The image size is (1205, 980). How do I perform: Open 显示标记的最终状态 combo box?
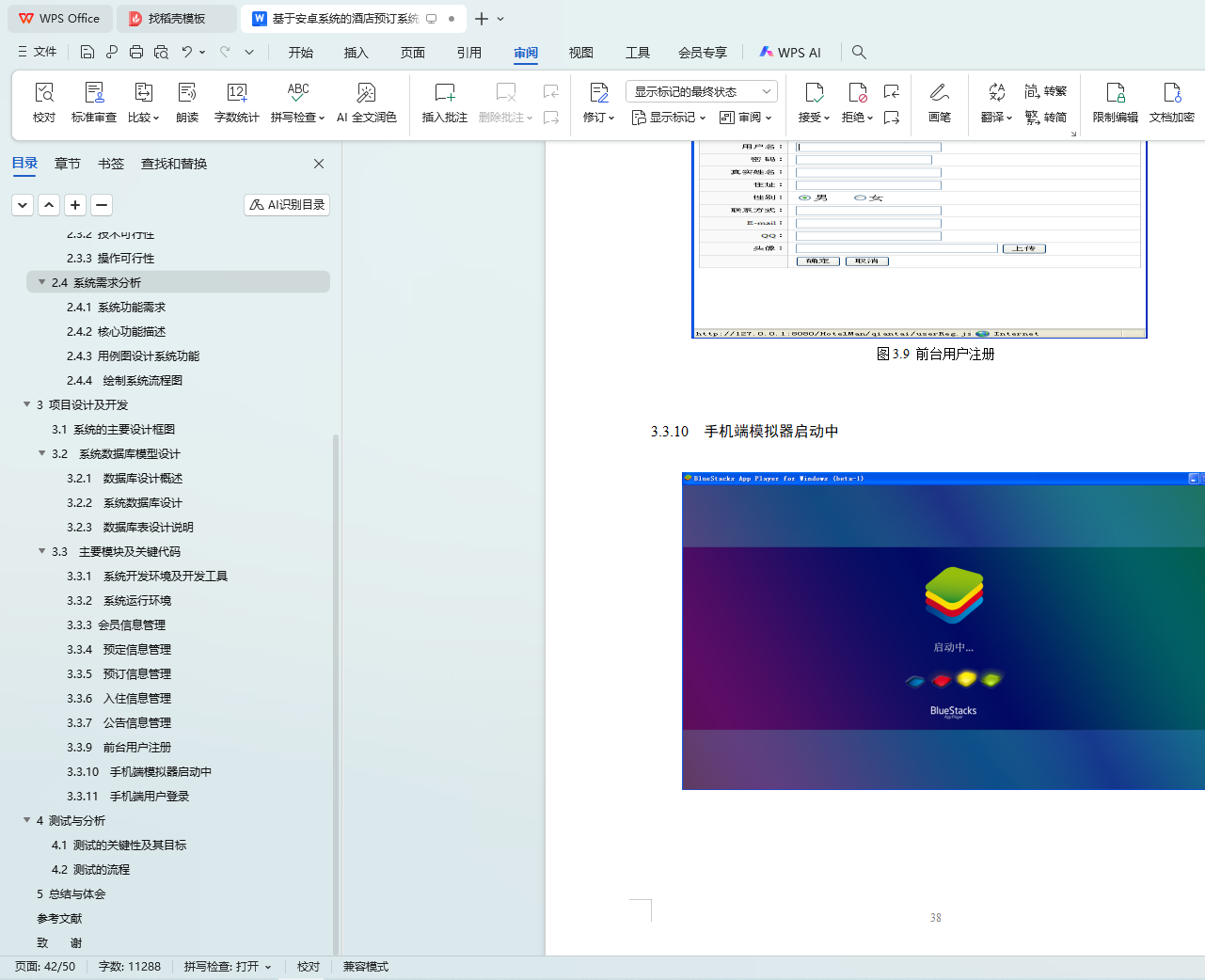coord(701,91)
